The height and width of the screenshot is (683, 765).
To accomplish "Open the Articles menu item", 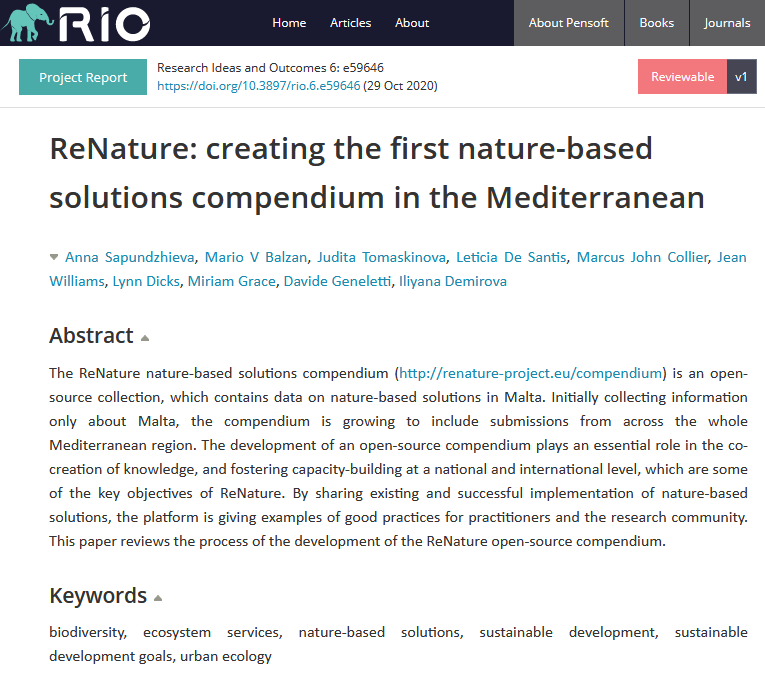I will [x=350, y=23].
